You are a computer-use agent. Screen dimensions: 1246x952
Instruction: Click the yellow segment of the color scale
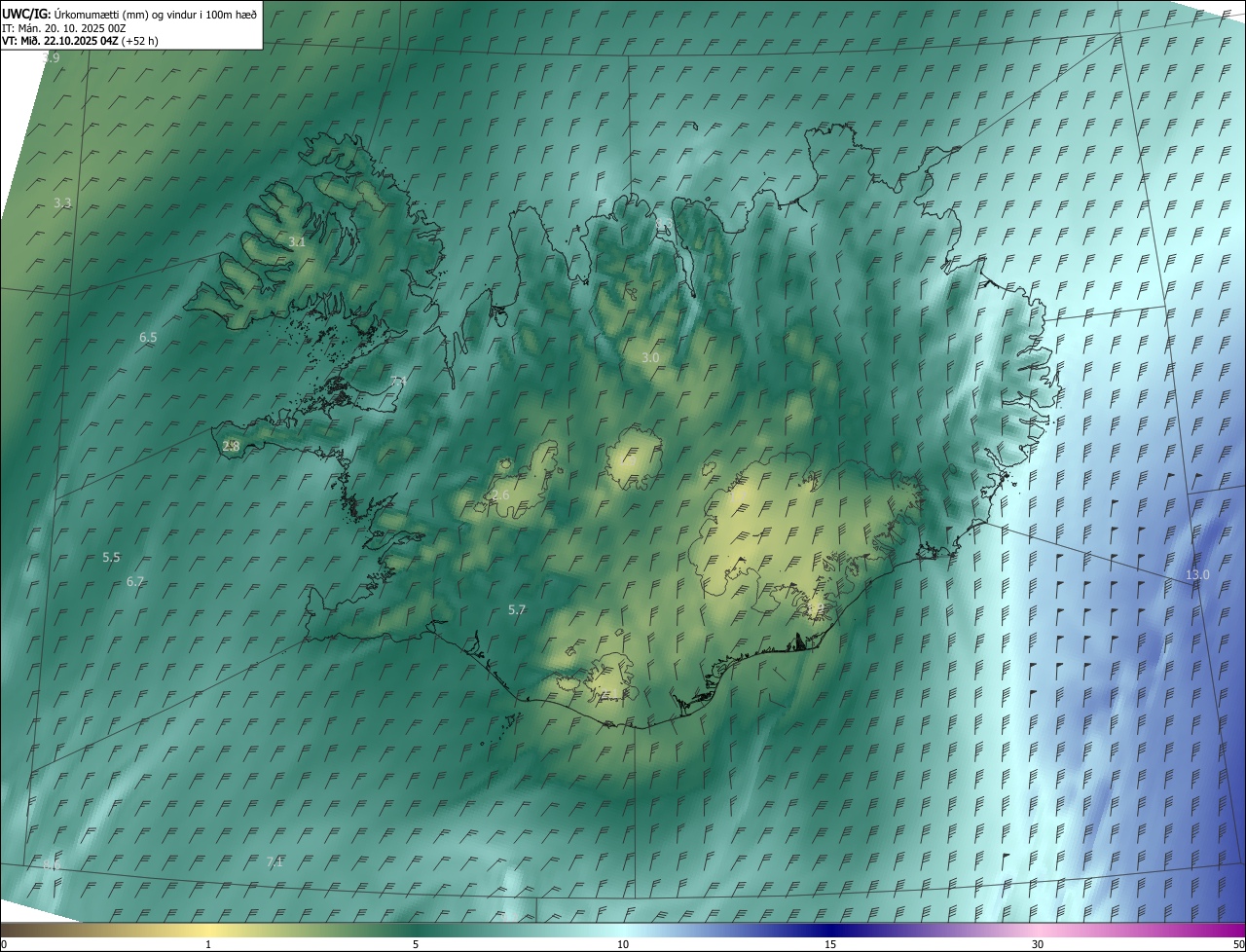[209, 930]
